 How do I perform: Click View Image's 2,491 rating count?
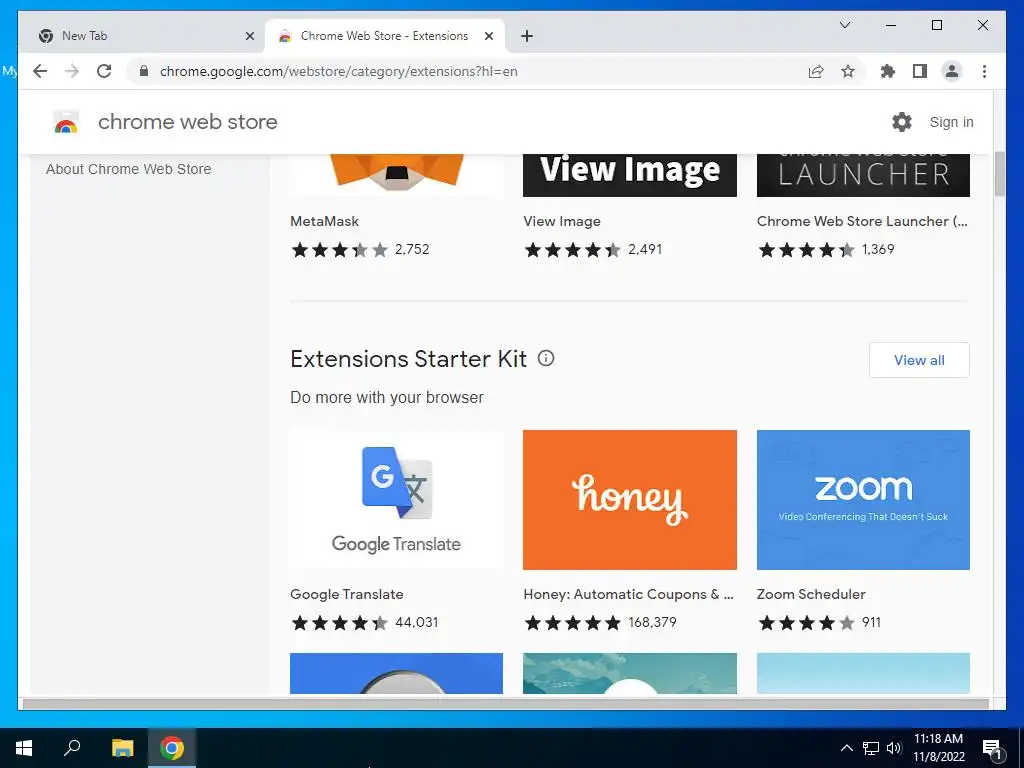point(645,249)
